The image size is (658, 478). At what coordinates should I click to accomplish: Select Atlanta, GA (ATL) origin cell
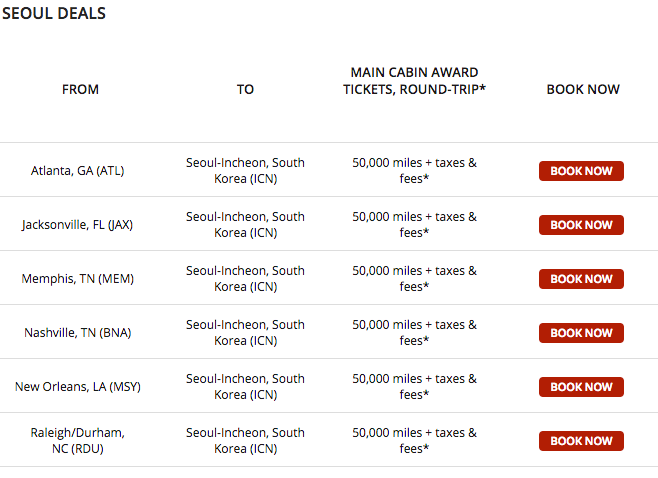78,171
